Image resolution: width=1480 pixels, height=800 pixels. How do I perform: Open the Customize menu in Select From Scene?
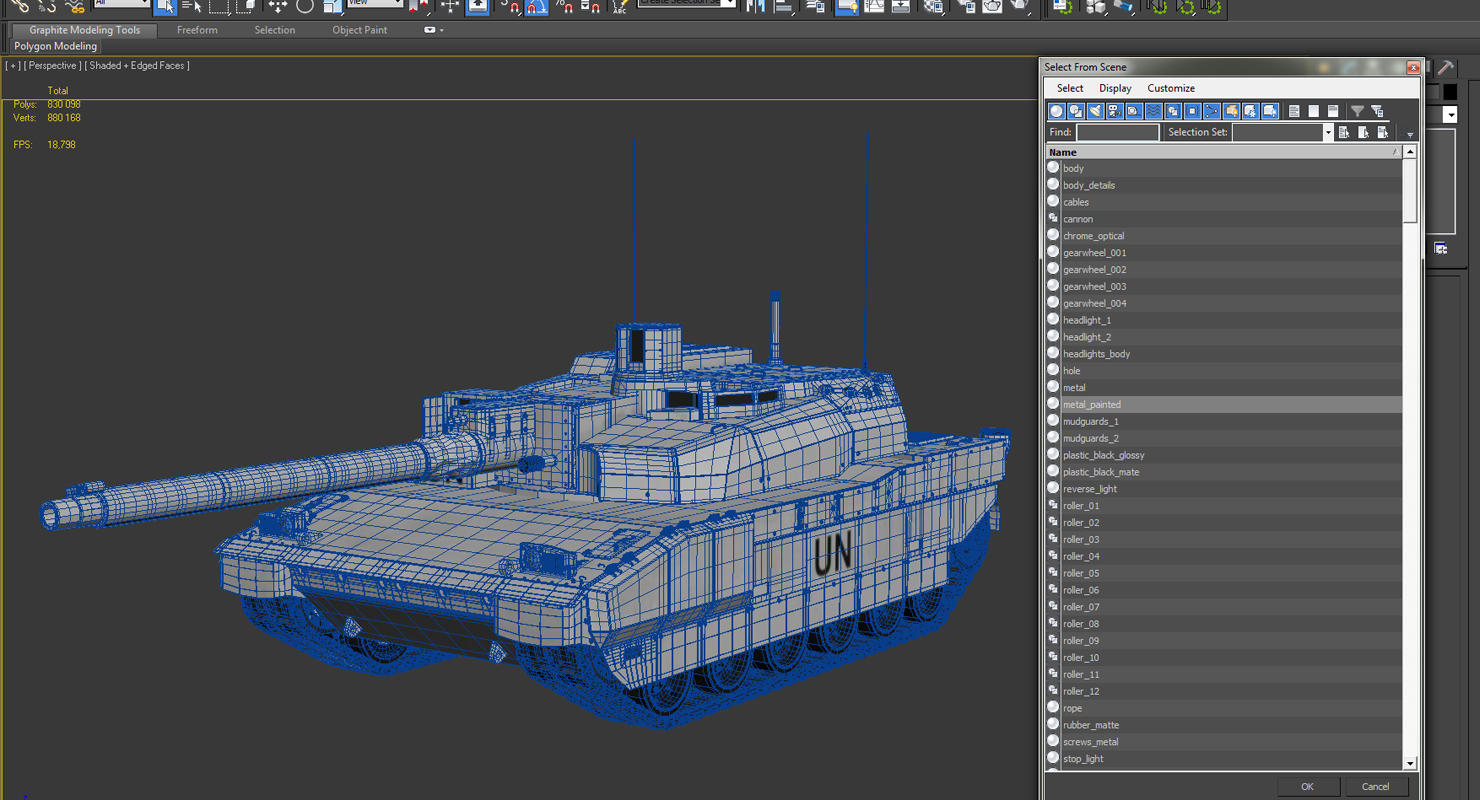point(1171,88)
